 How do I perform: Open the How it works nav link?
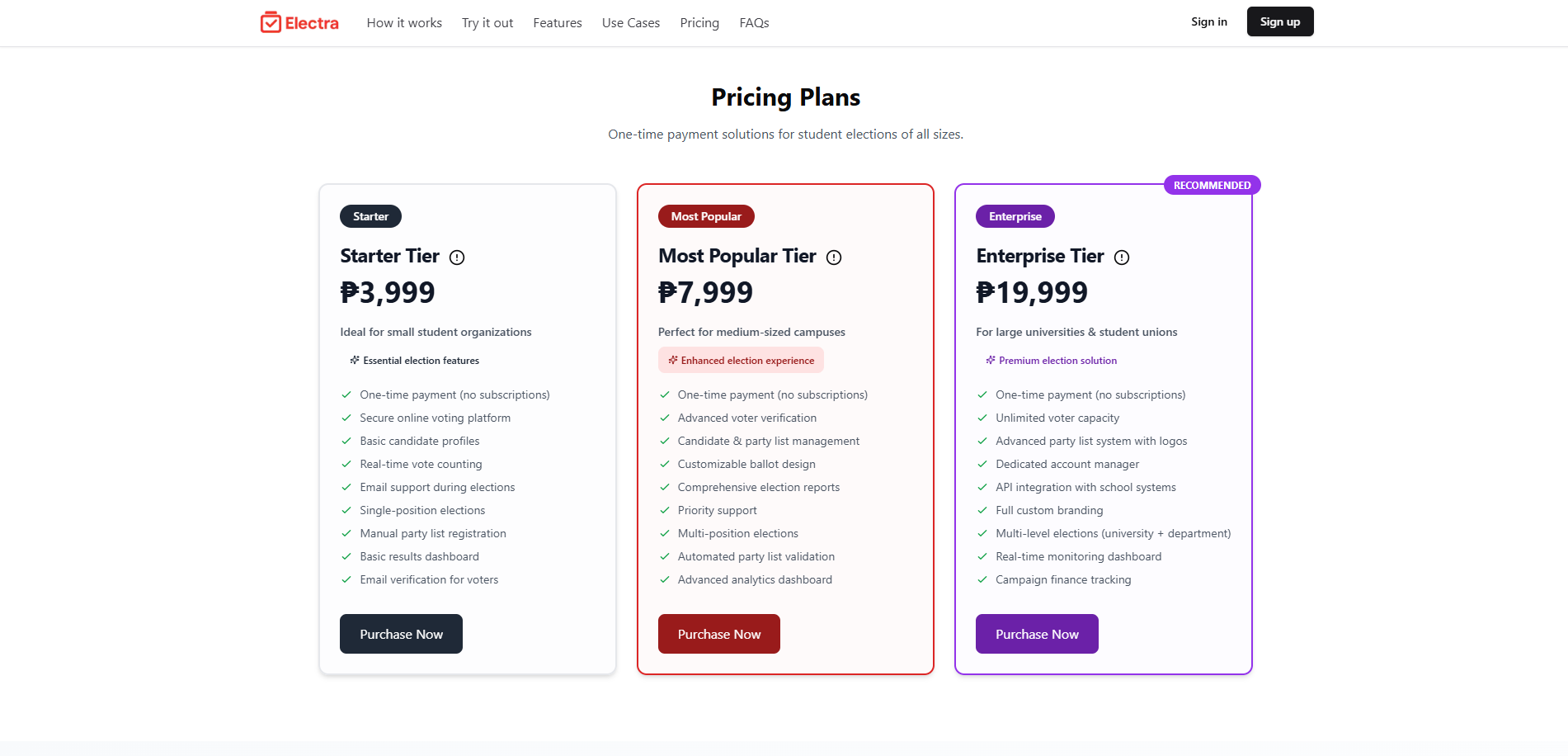tap(404, 23)
